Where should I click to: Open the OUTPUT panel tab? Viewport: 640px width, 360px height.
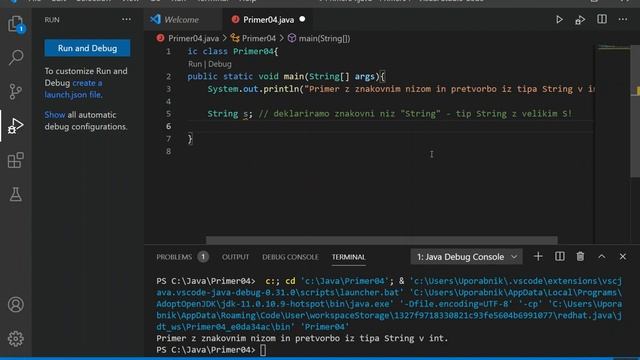tap(235, 257)
